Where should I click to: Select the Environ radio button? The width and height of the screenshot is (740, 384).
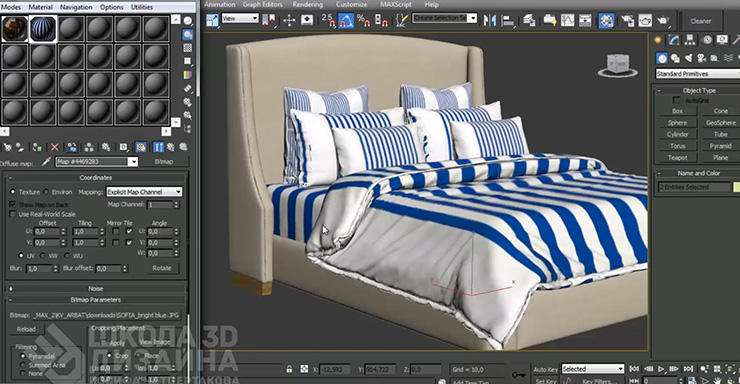[x=46, y=192]
